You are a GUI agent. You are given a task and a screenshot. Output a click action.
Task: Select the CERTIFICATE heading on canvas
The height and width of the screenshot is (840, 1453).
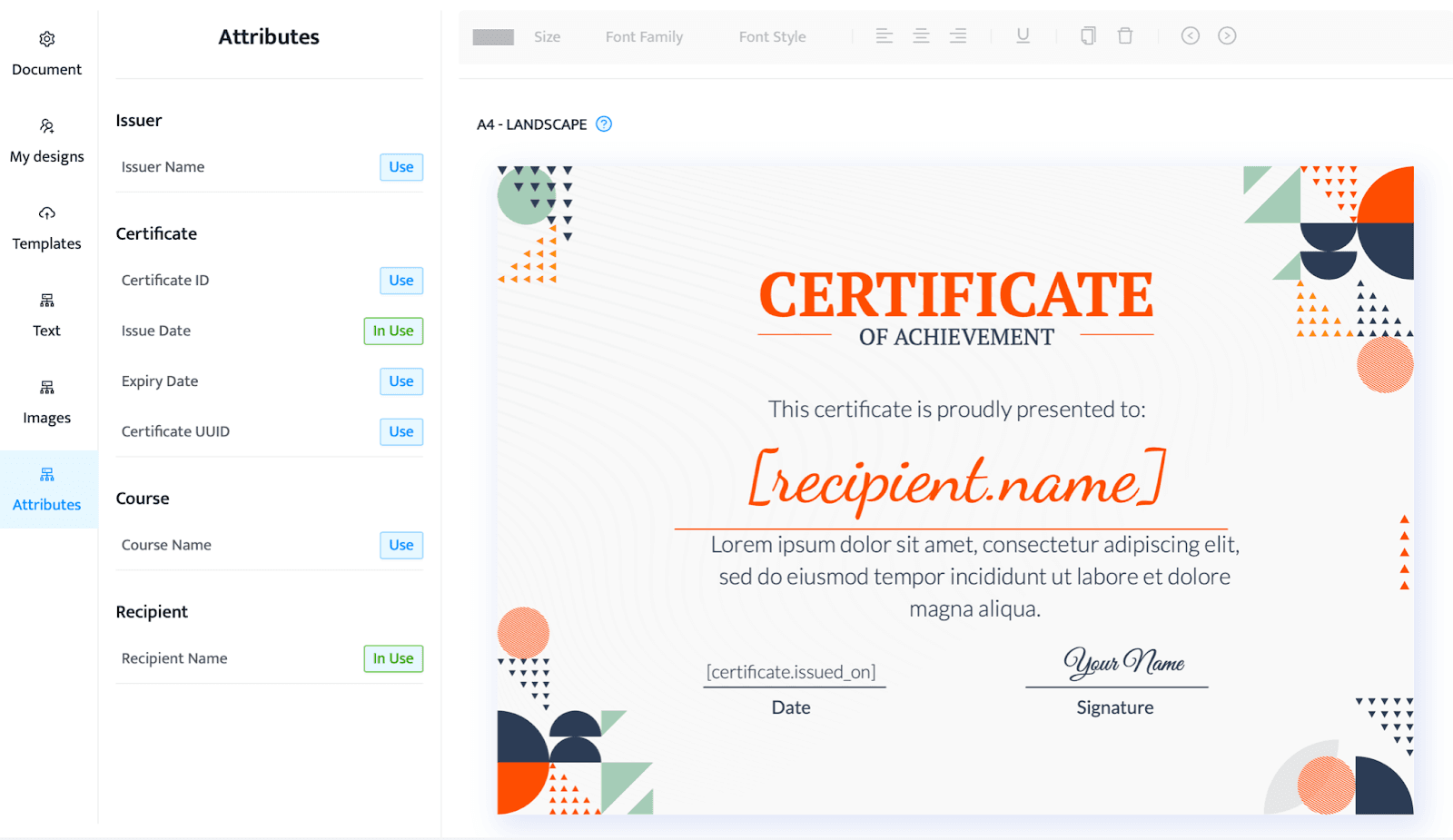[956, 295]
